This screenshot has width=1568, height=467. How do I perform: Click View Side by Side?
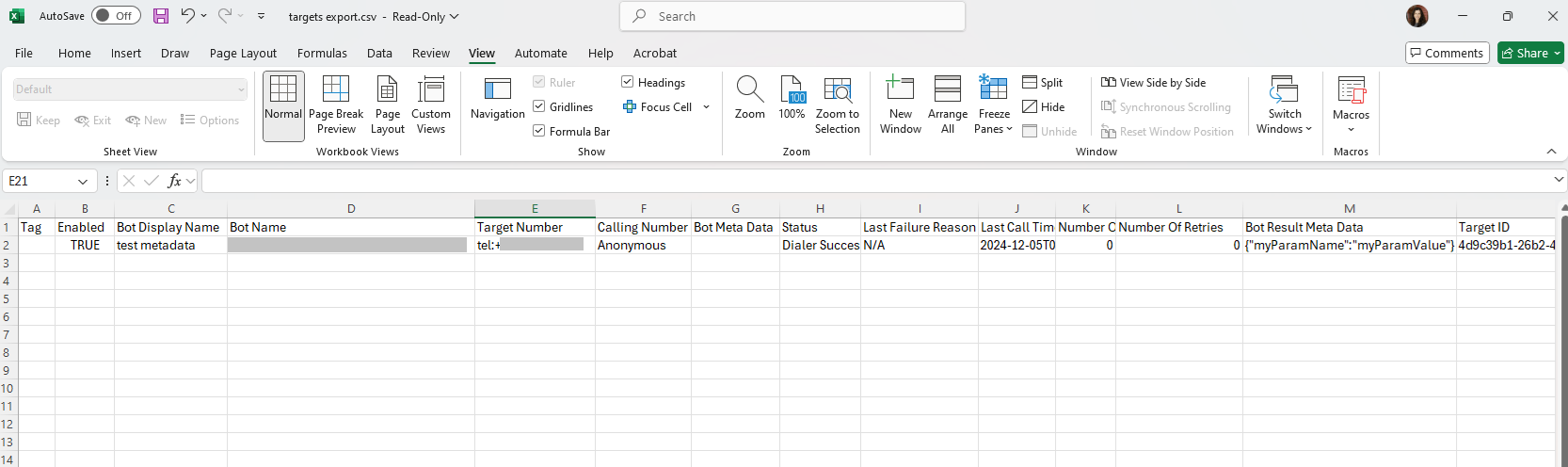click(1154, 83)
